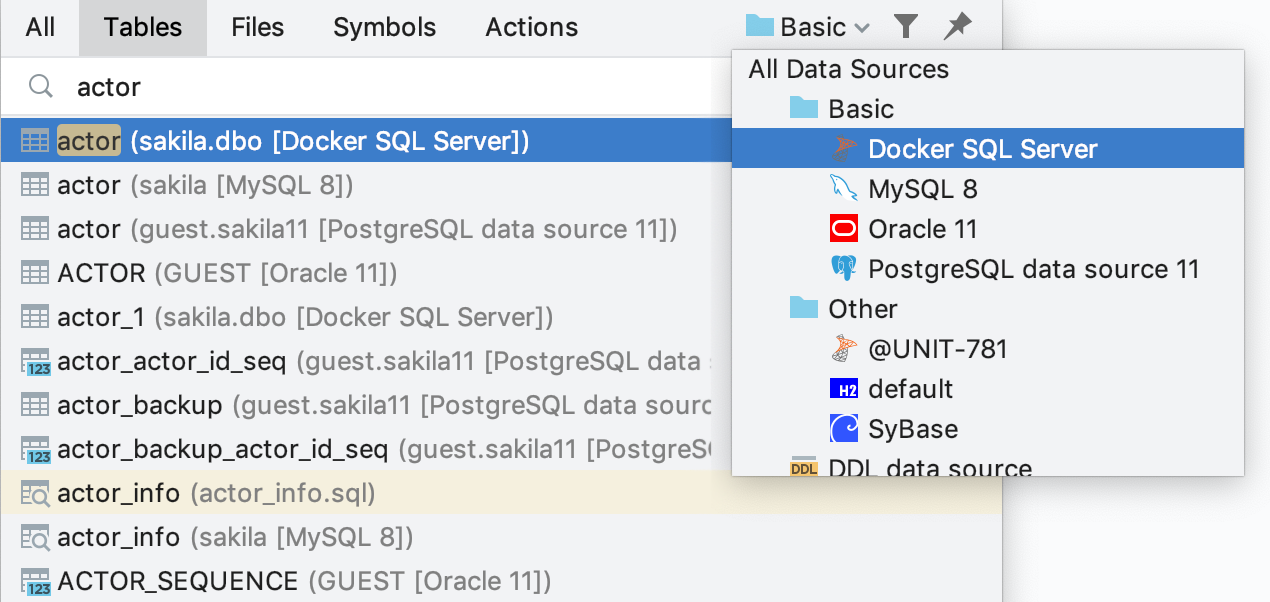Viewport: 1270px width, 602px height.
Task: Click the search magnifier icon
Action: pos(41,87)
